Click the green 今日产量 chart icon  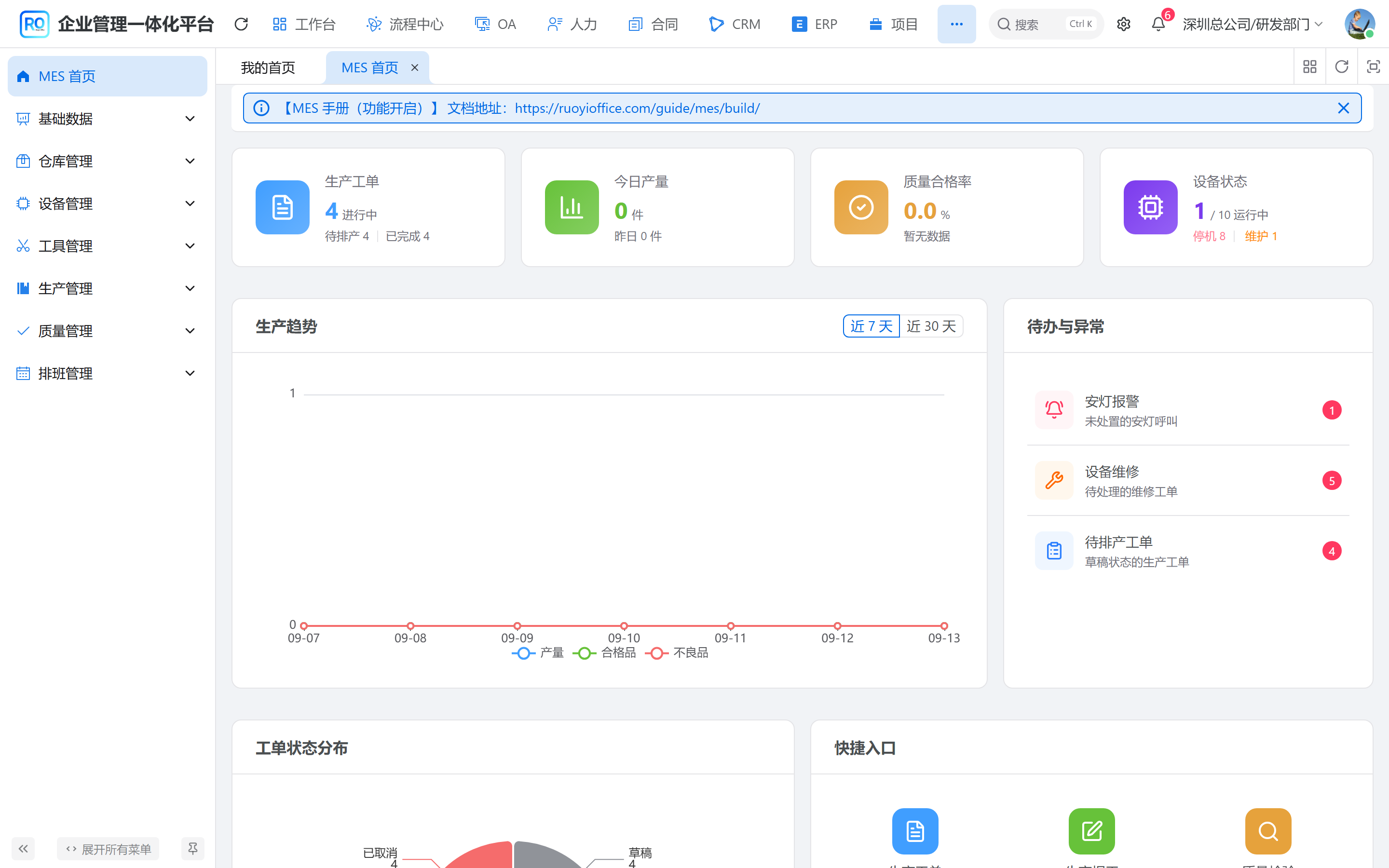click(572, 207)
